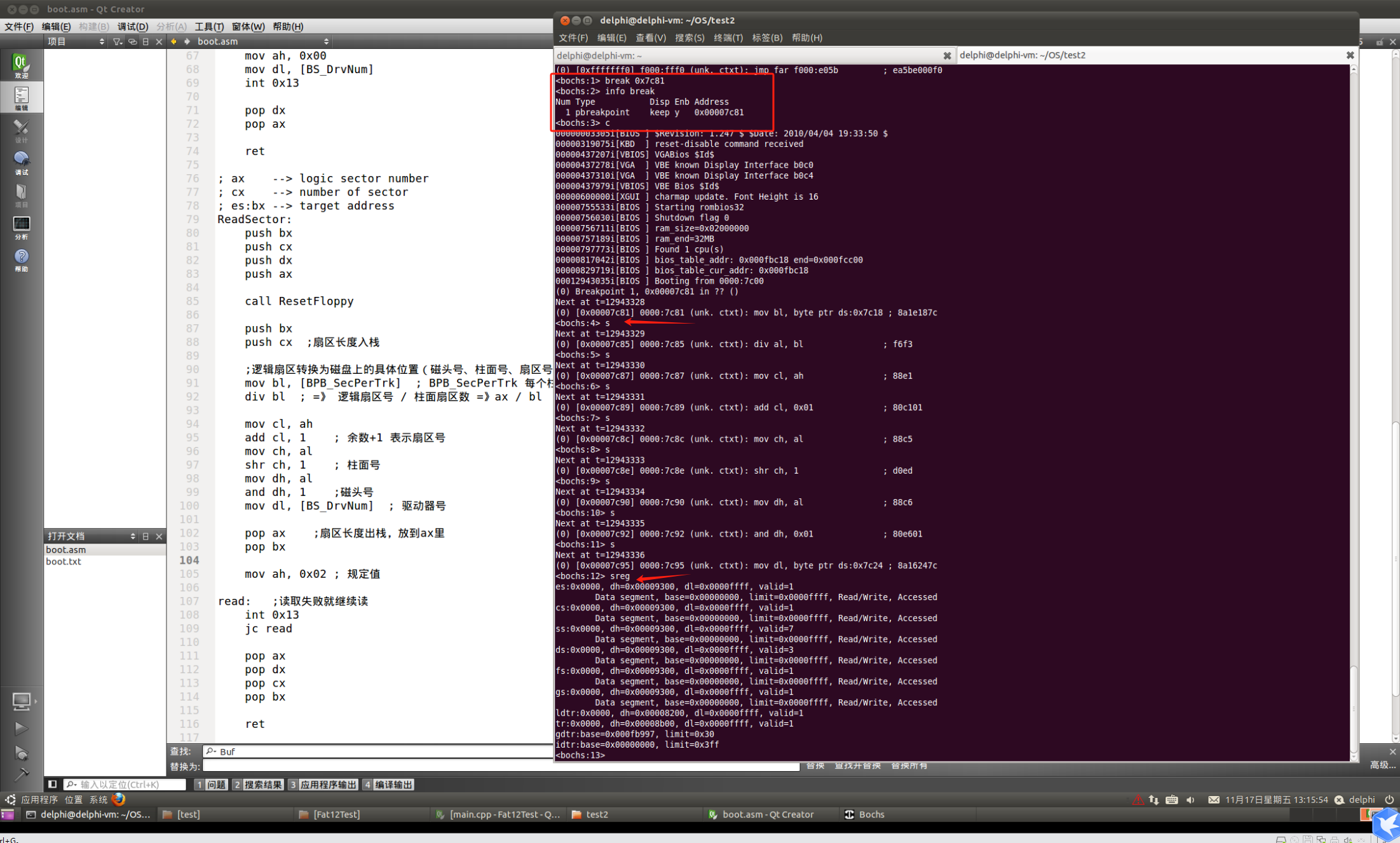1400x843 pixels.
Task: Toggle the sidebar visibility button
Action: 53,785
